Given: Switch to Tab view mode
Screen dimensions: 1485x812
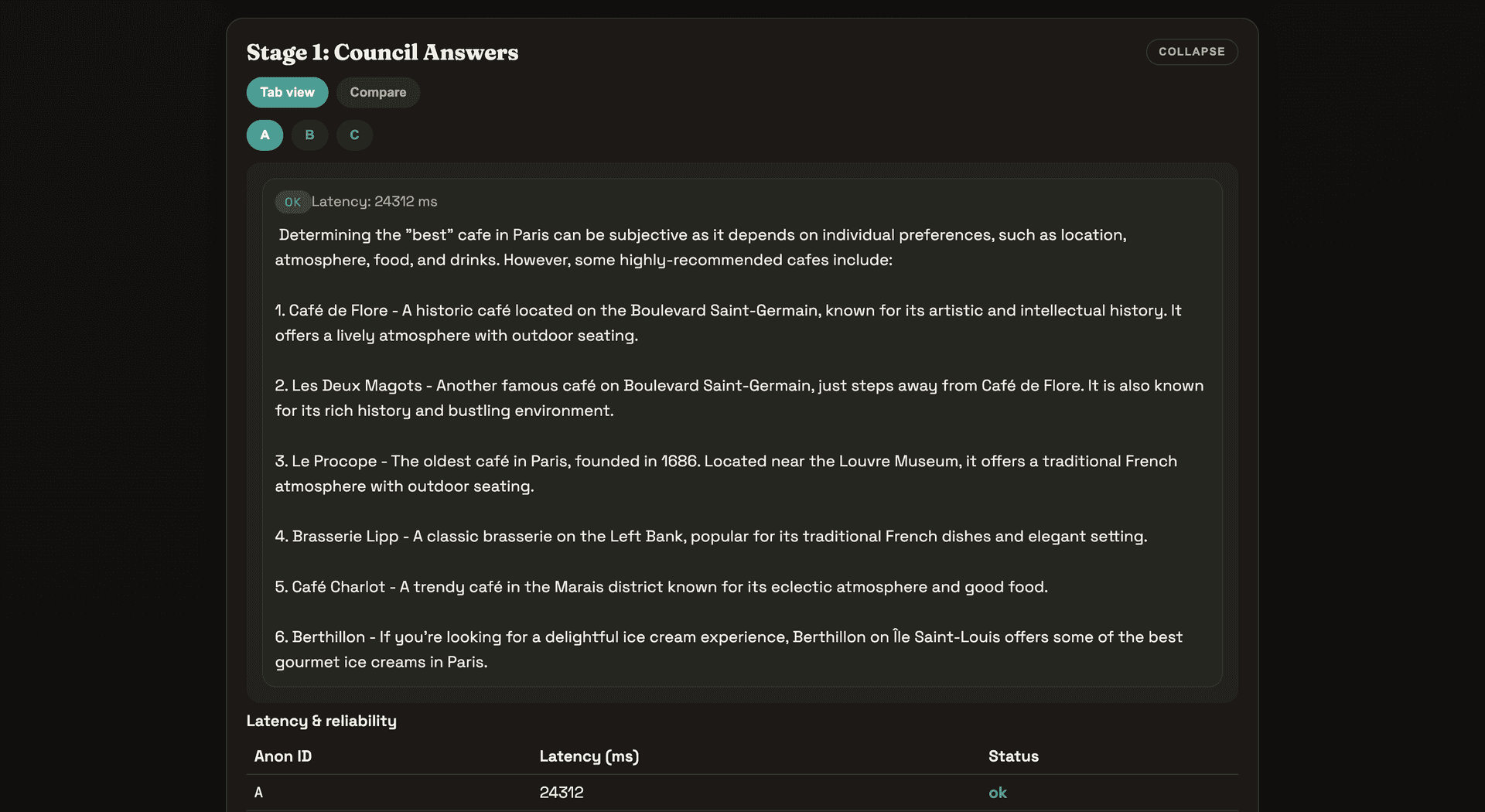Looking at the screenshot, I should pyautogui.click(x=287, y=92).
